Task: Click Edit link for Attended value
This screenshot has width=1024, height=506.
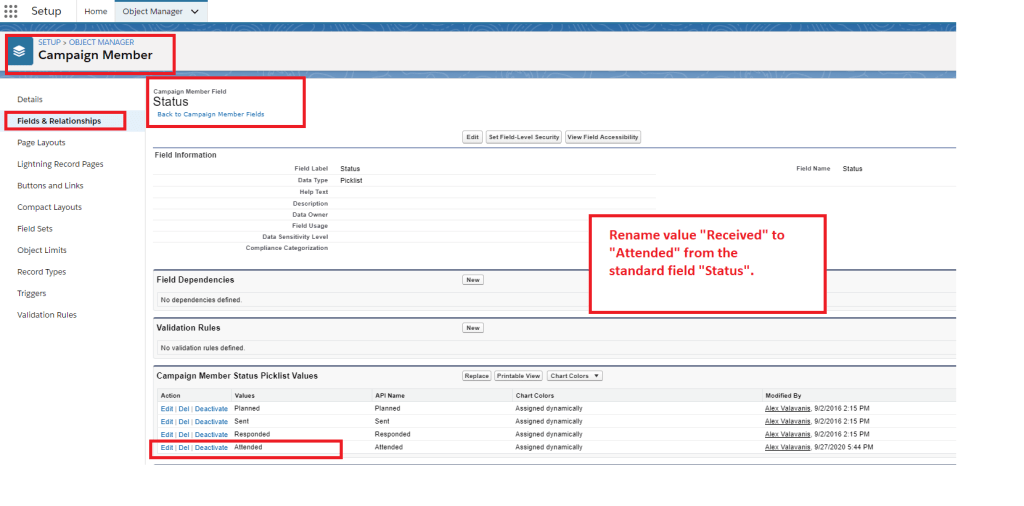Action: point(167,448)
